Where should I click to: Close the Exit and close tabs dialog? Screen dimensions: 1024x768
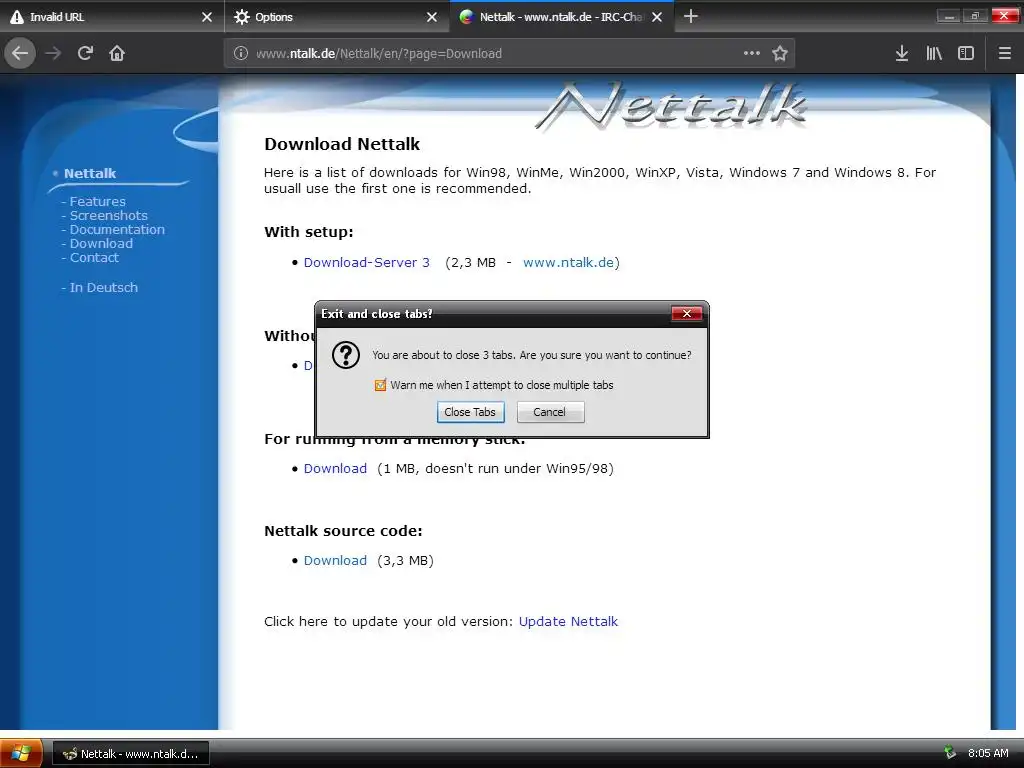tap(686, 313)
